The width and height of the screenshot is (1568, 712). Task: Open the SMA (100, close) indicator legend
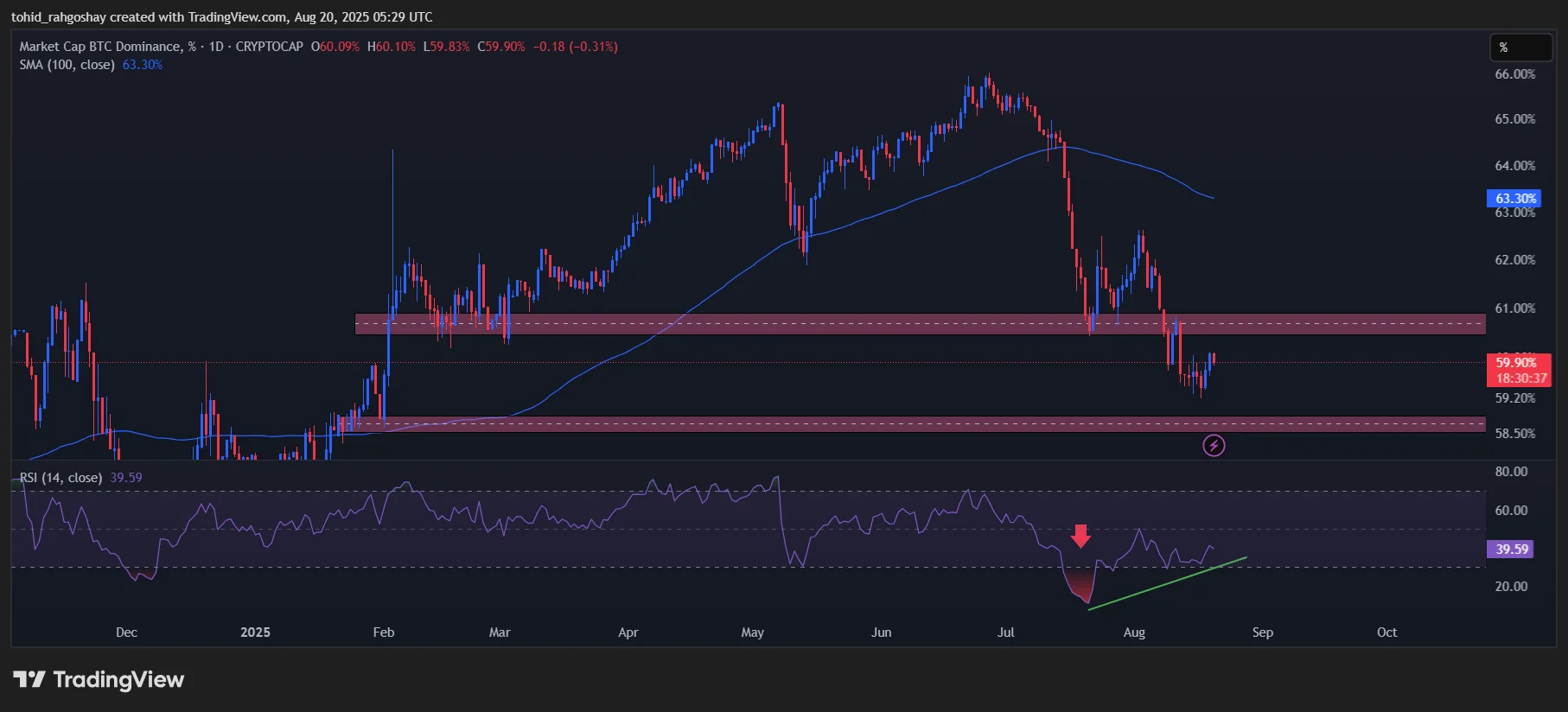pos(67,65)
